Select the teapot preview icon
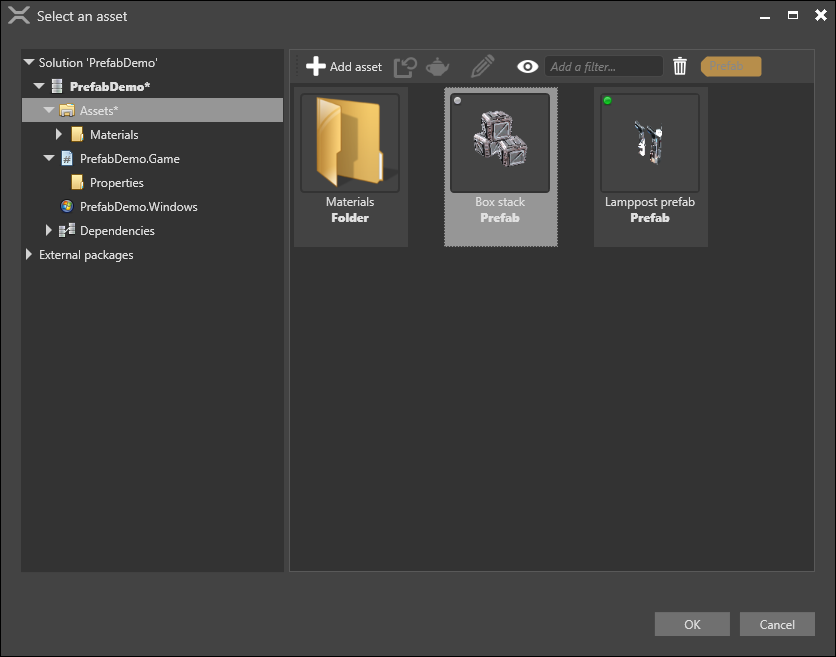Viewport: 836px width, 657px height. pos(437,65)
